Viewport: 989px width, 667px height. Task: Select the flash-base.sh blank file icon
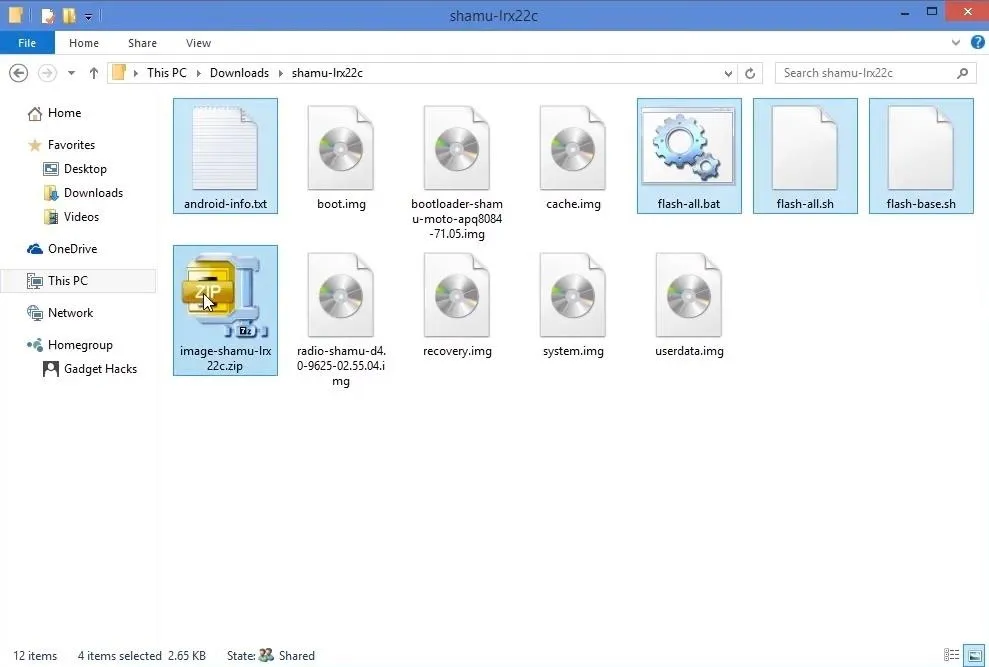tap(921, 149)
